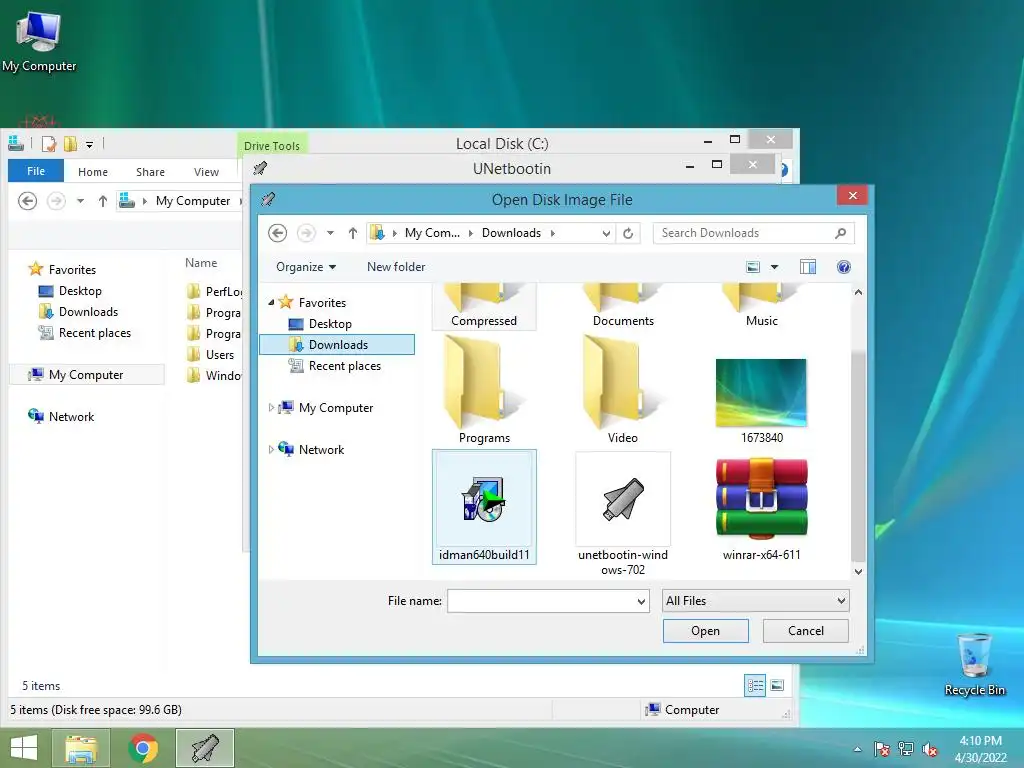Image resolution: width=1024 pixels, height=768 pixels.
Task: Click the Name column header
Action: pos(201,263)
